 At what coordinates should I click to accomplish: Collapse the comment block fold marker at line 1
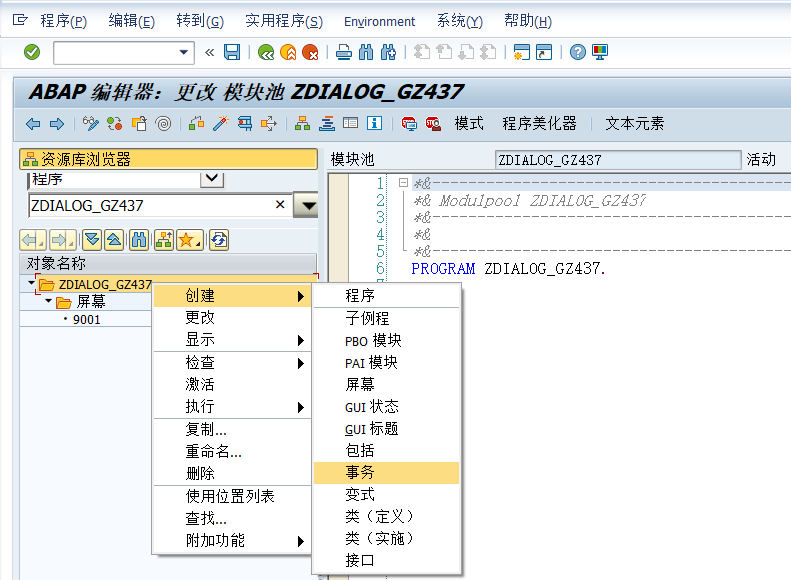pos(403,182)
